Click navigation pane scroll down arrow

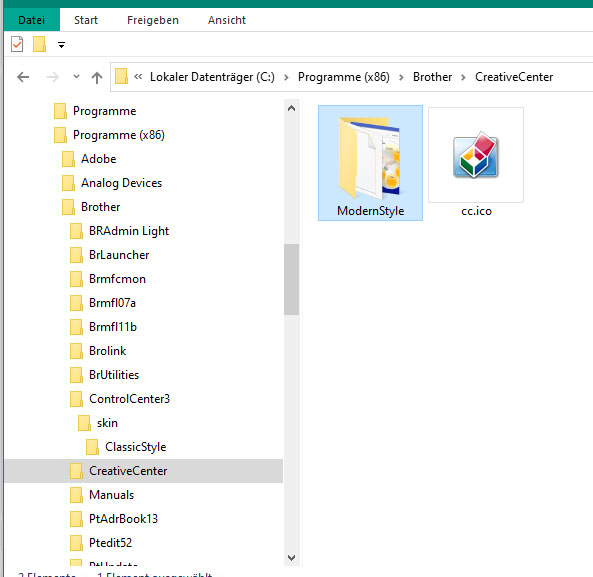[292, 557]
